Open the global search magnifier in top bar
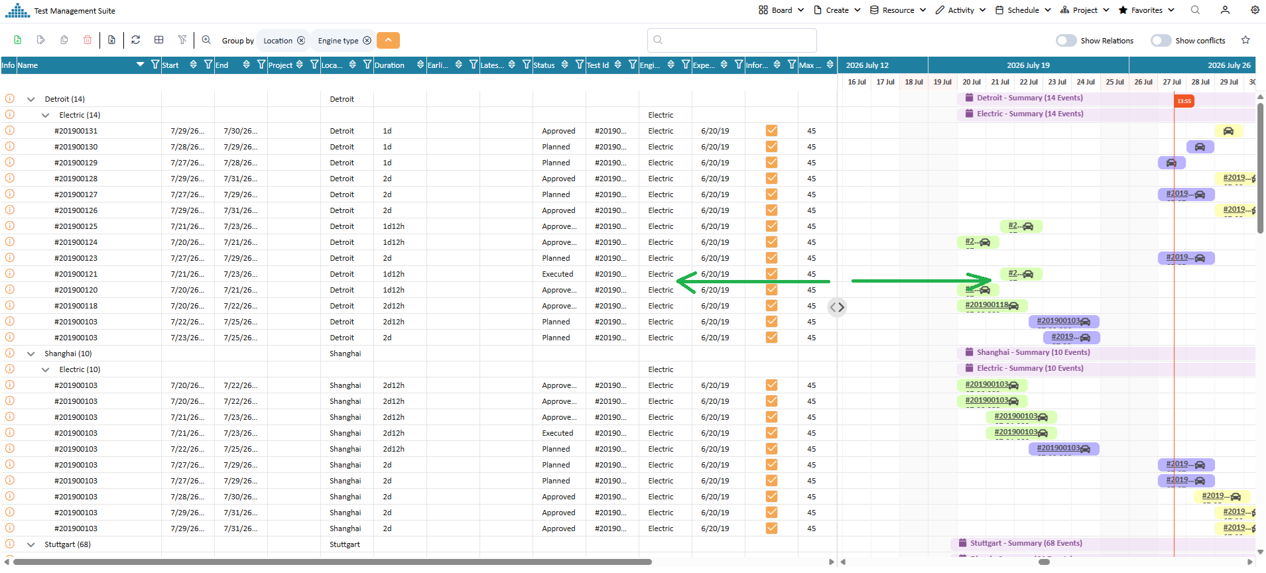1266x573 pixels. (x=1195, y=10)
